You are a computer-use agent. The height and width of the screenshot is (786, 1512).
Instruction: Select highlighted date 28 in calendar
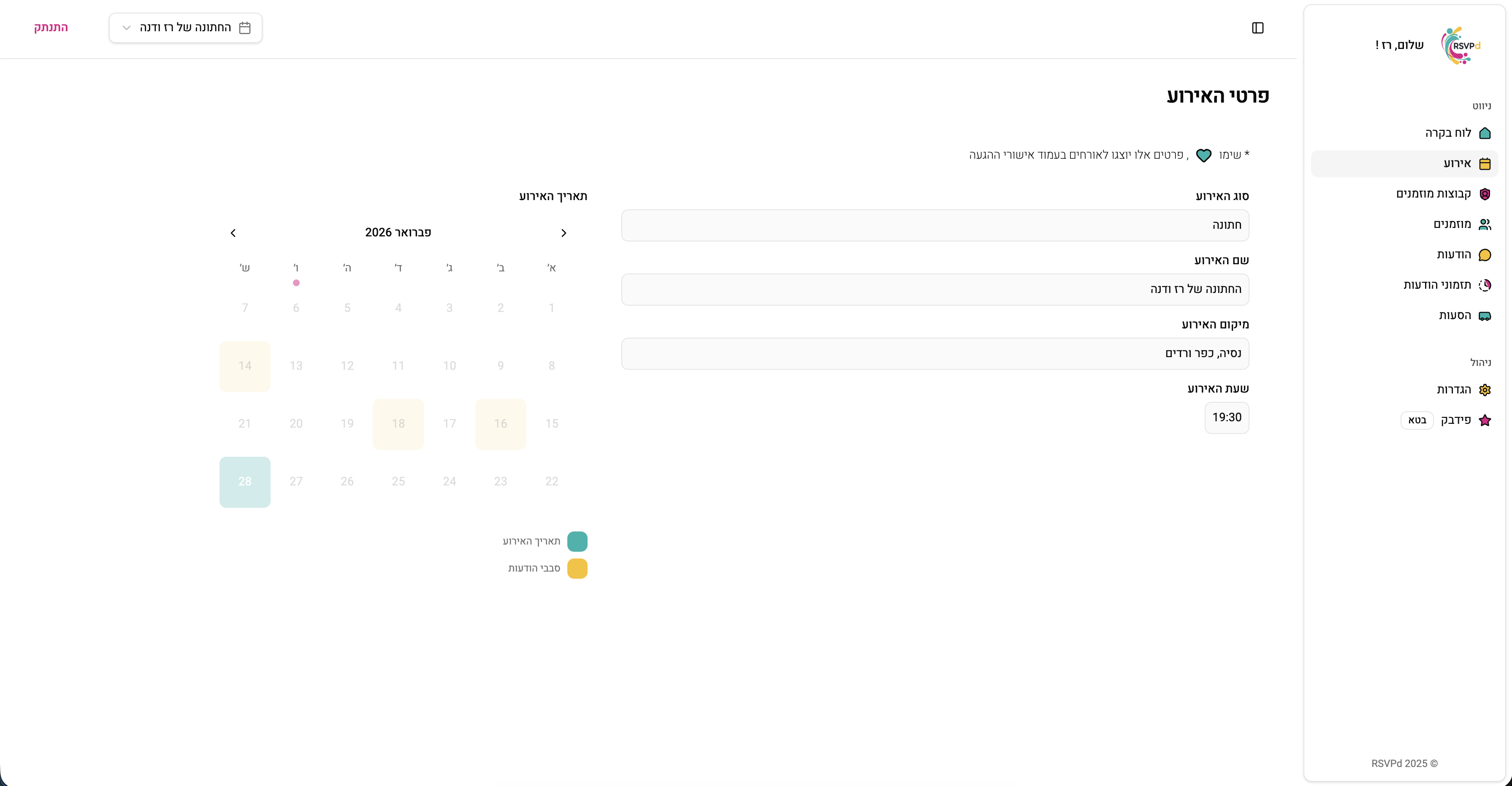click(x=245, y=481)
